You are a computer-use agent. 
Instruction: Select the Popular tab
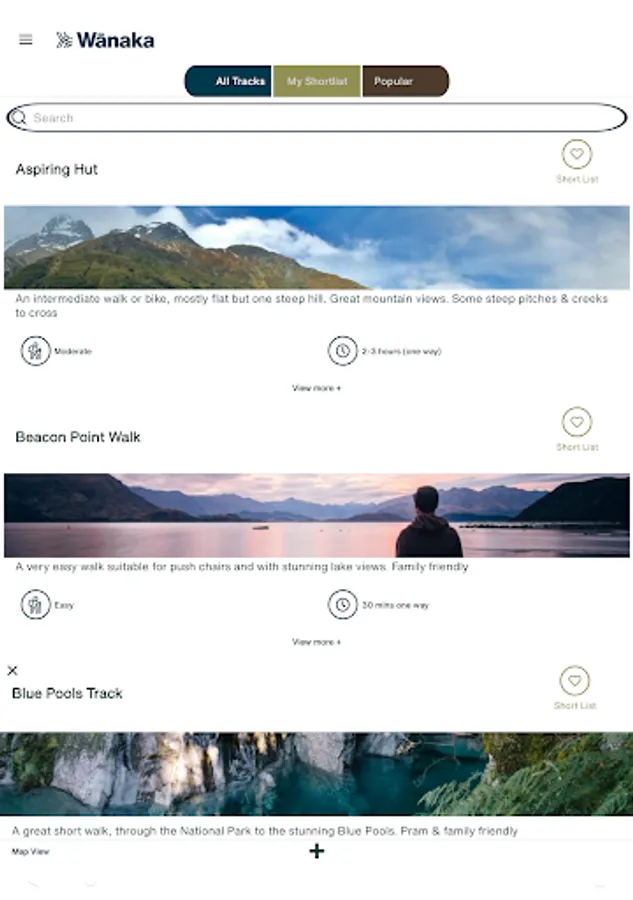click(405, 81)
